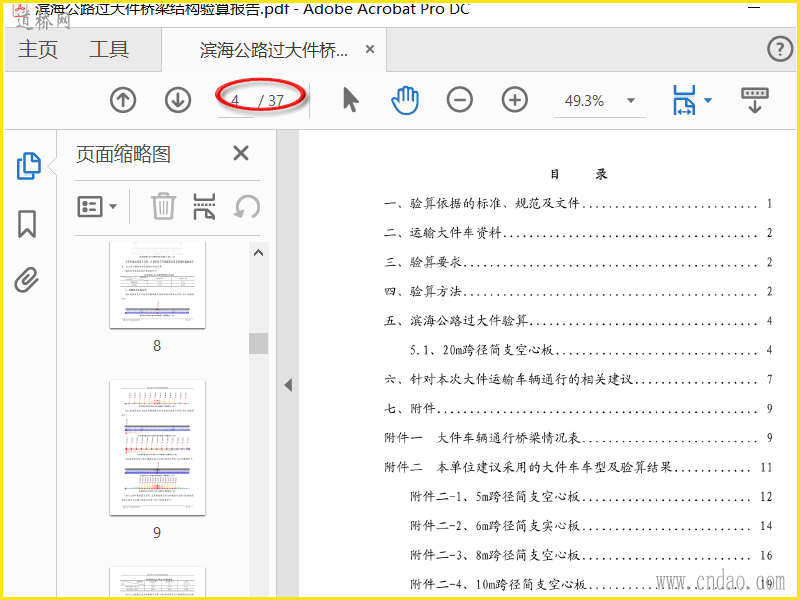The height and width of the screenshot is (600, 800).
Task: Click the print pages icon in thumbnails panel
Action: (x=204, y=206)
